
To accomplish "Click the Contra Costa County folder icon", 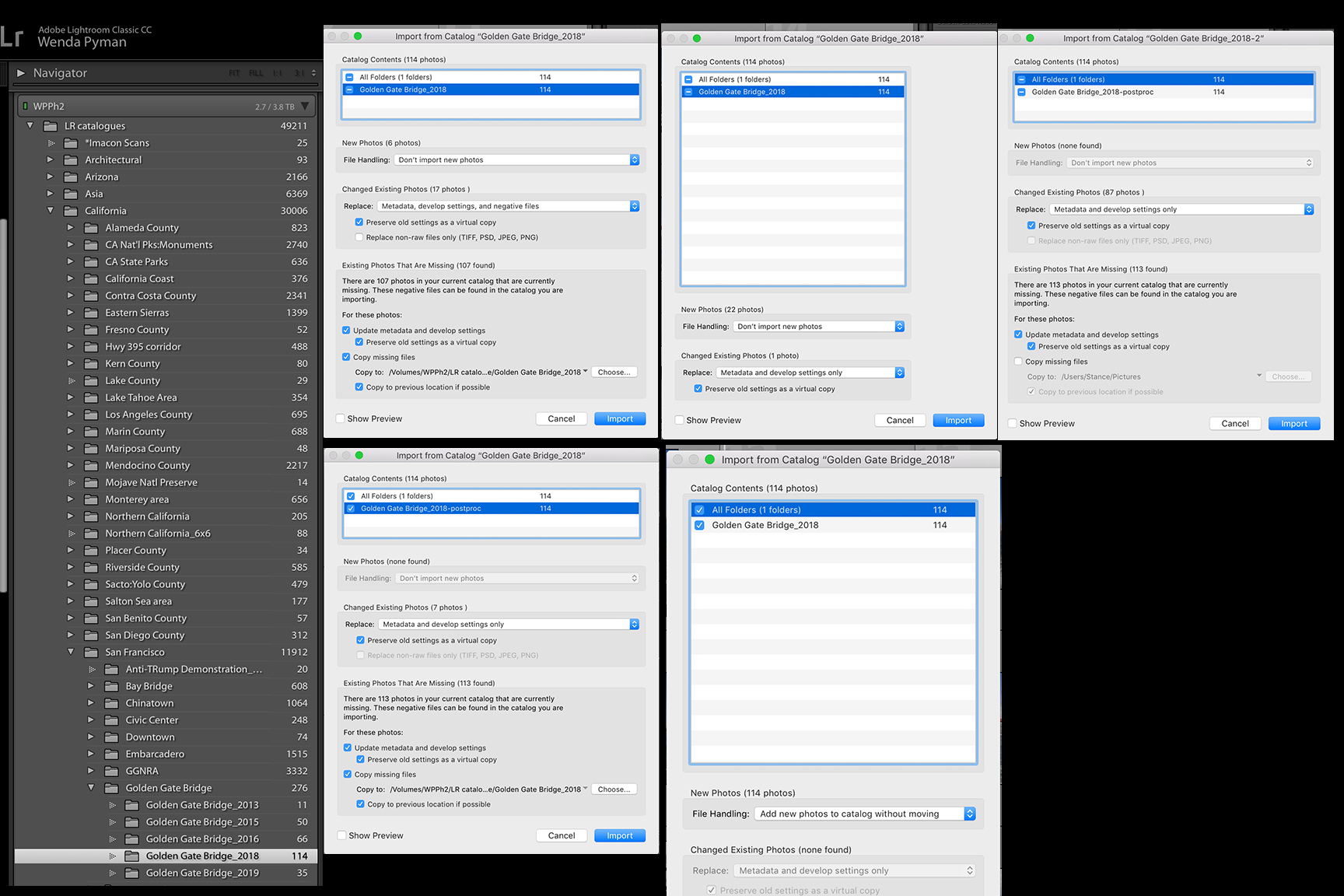I will (91, 296).
